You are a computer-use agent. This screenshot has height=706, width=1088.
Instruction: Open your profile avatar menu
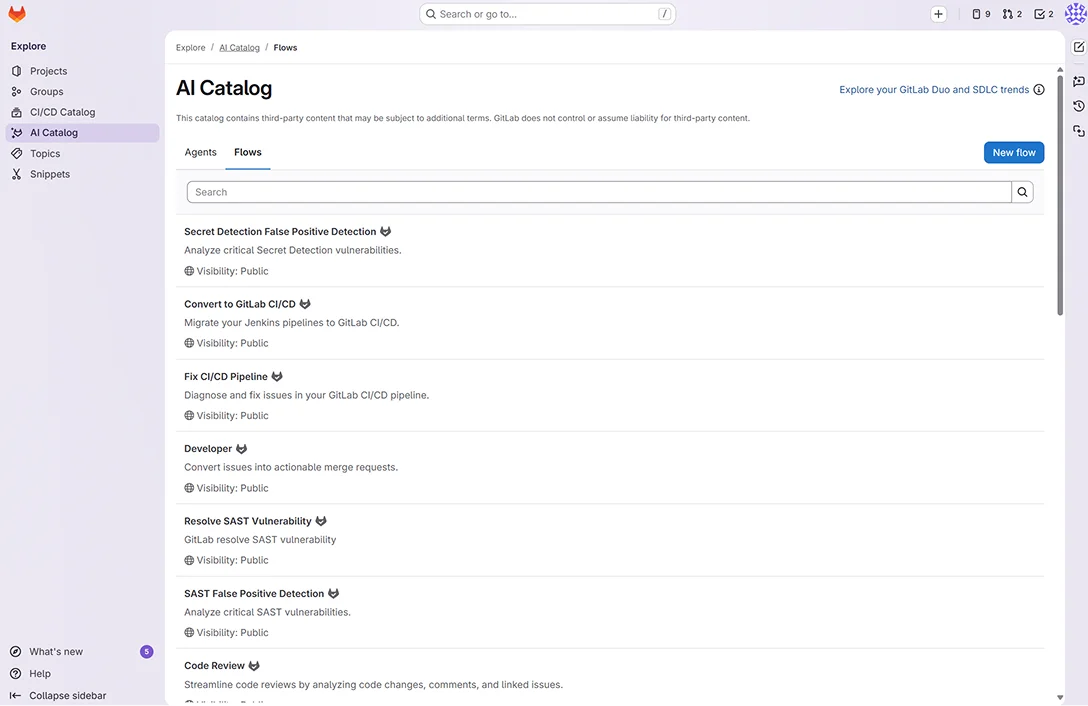(1074, 13)
